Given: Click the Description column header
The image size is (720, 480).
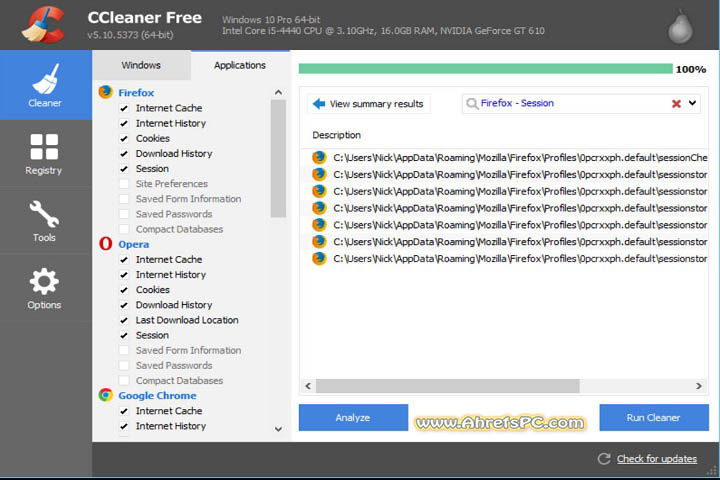Looking at the screenshot, I should [337, 135].
